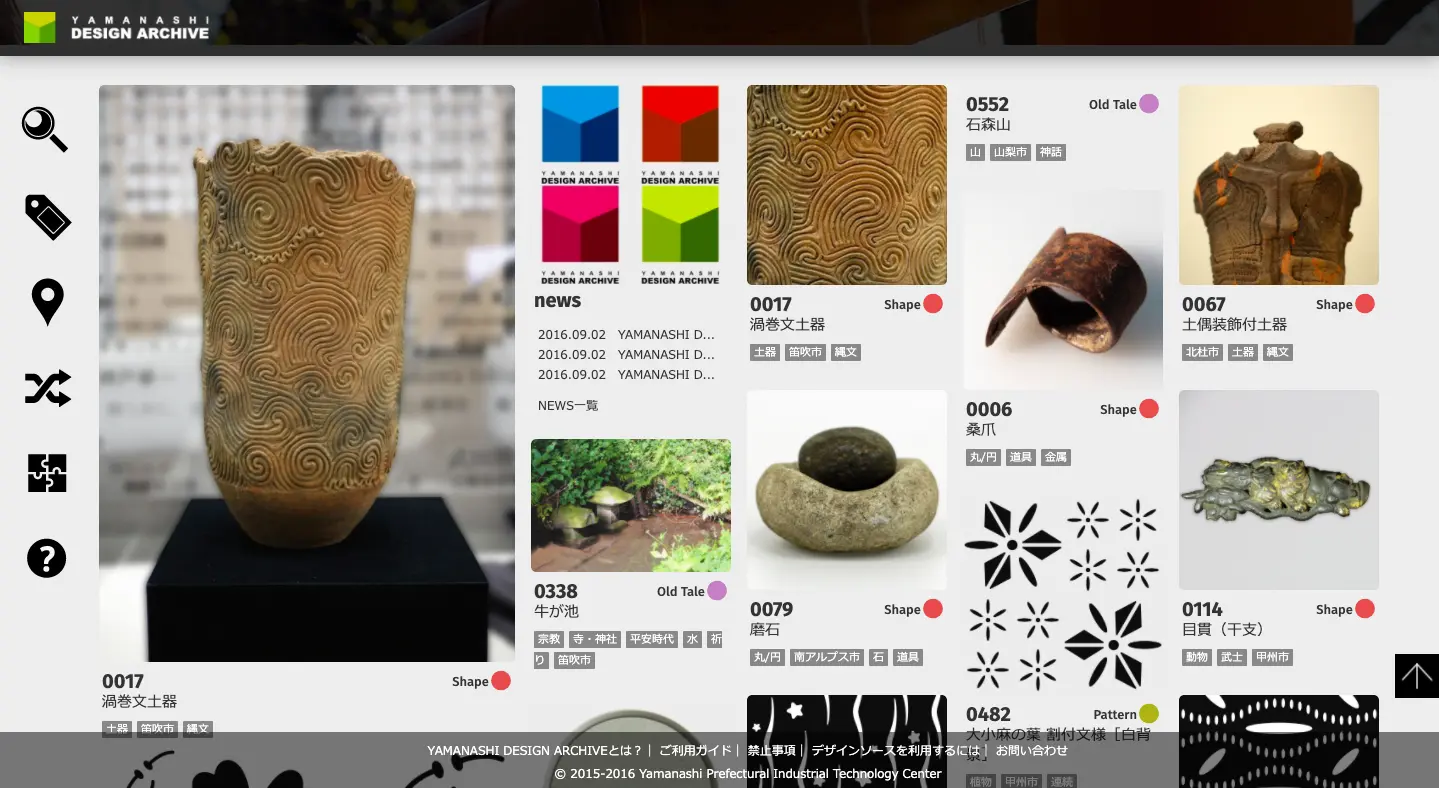Jump to page top with the up-arrow button
Viewport: 1439px width, 788px height.
(1416, 676)
